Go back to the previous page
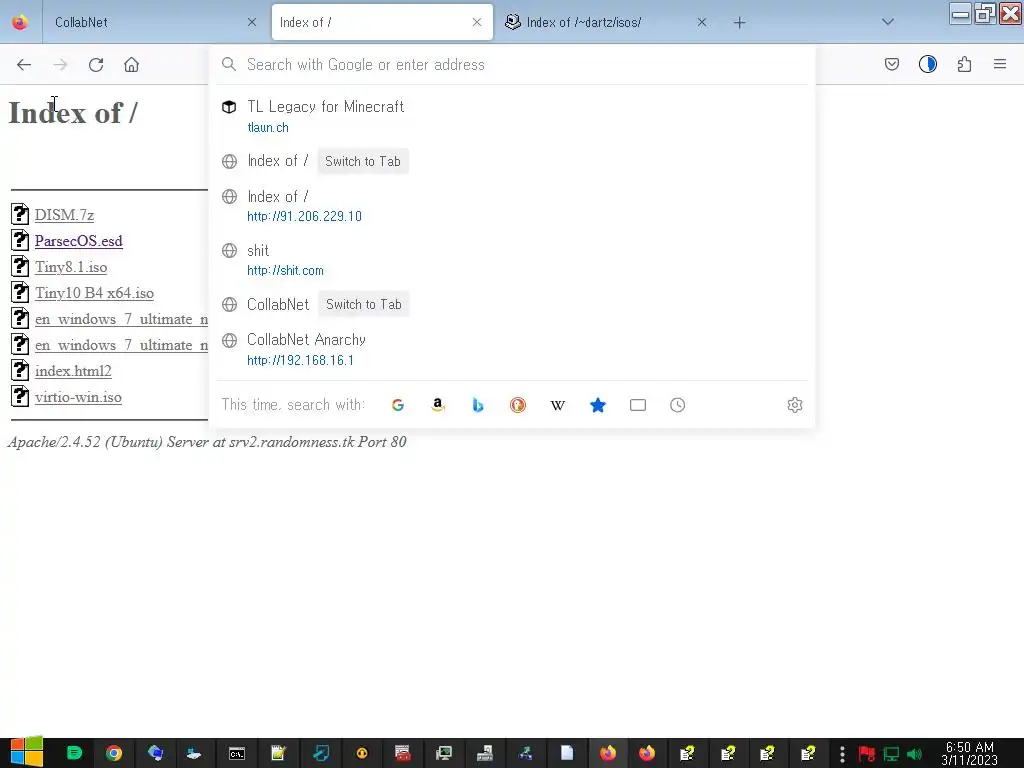This screenshot has width=1024, height=768. tap(24, 65)
